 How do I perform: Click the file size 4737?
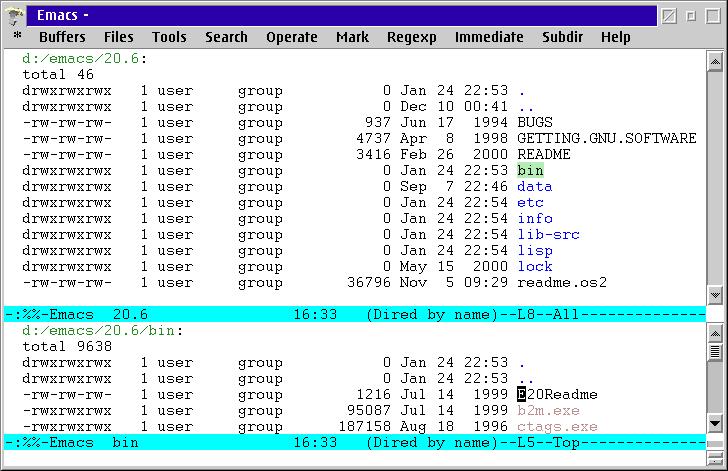click(373, 138)
